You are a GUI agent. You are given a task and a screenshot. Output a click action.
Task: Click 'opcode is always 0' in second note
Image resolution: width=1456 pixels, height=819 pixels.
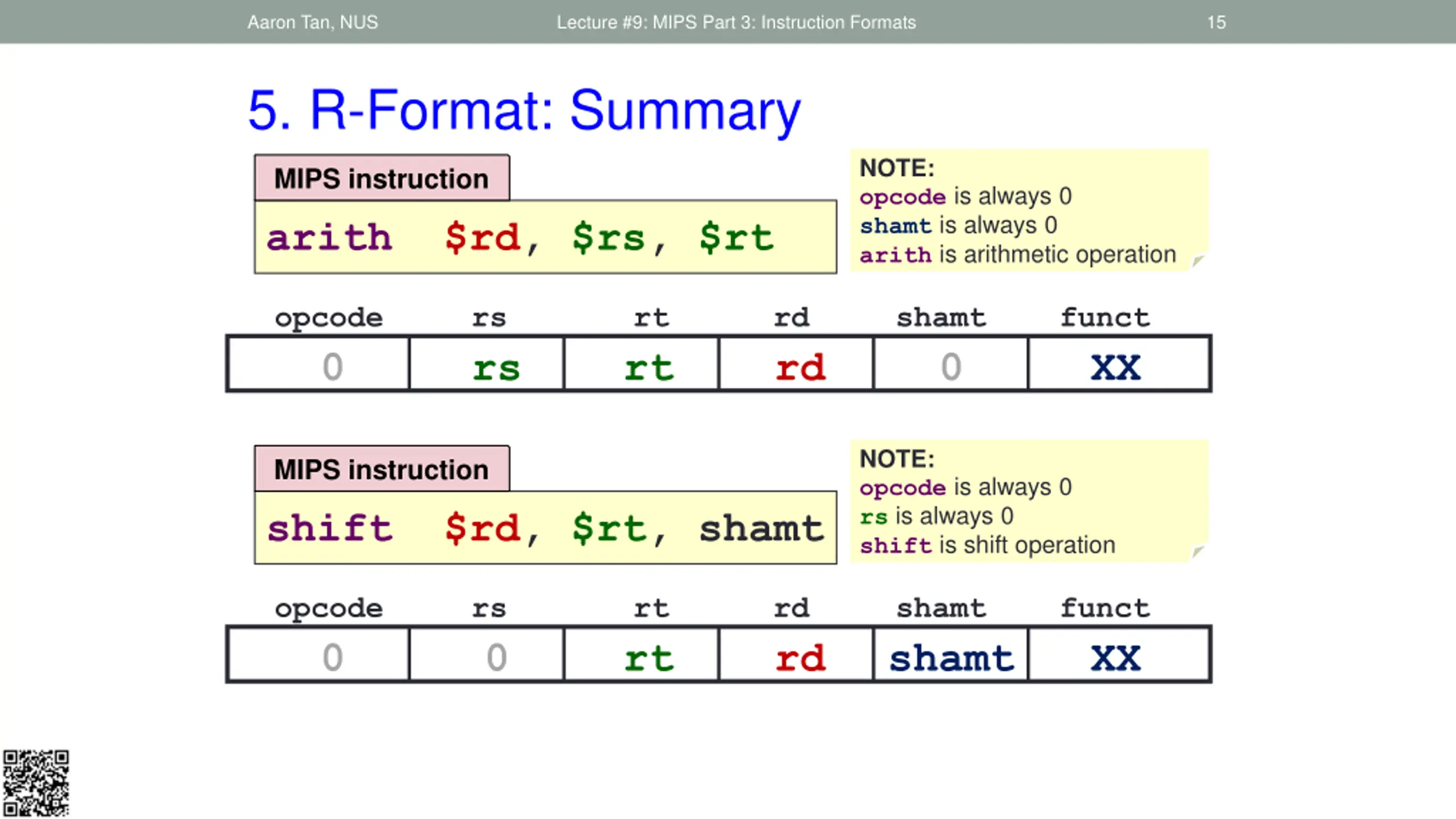click(965, 487)
